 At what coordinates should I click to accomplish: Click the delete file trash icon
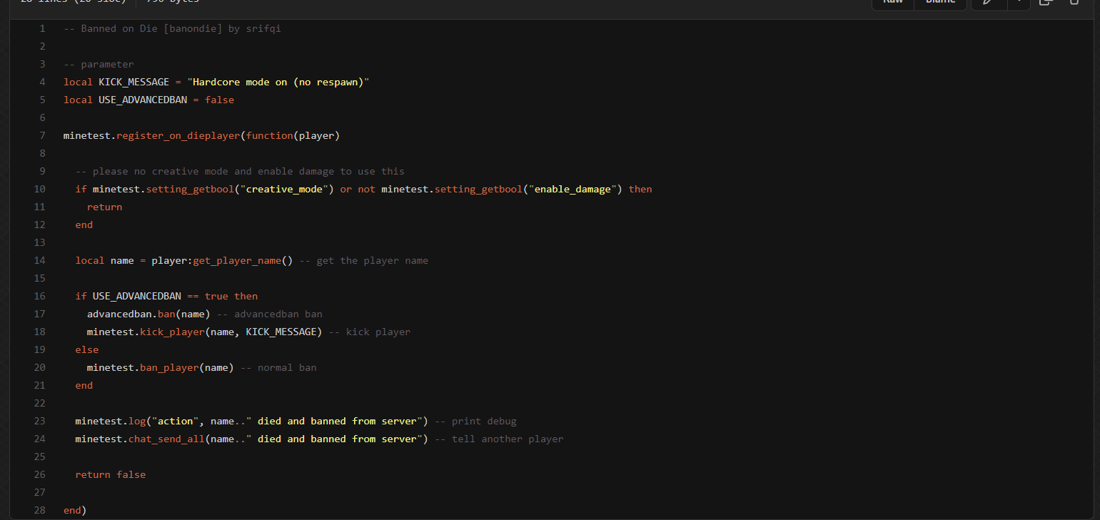1075,3
